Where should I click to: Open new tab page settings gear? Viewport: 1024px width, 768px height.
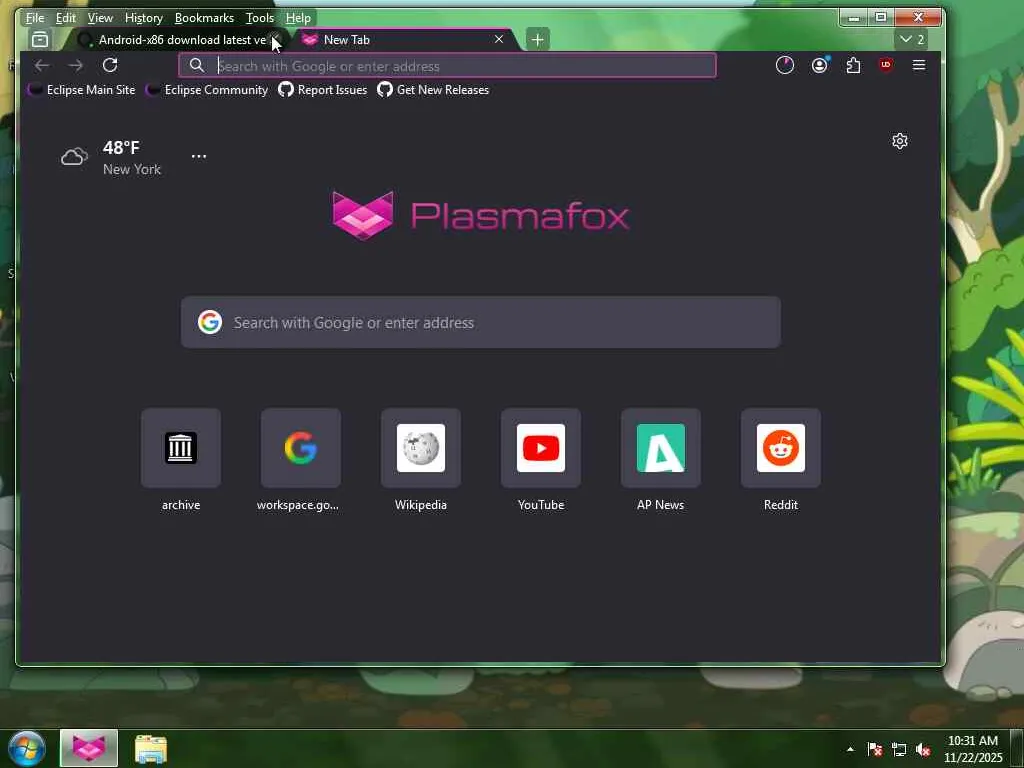(x=900, y=141)
